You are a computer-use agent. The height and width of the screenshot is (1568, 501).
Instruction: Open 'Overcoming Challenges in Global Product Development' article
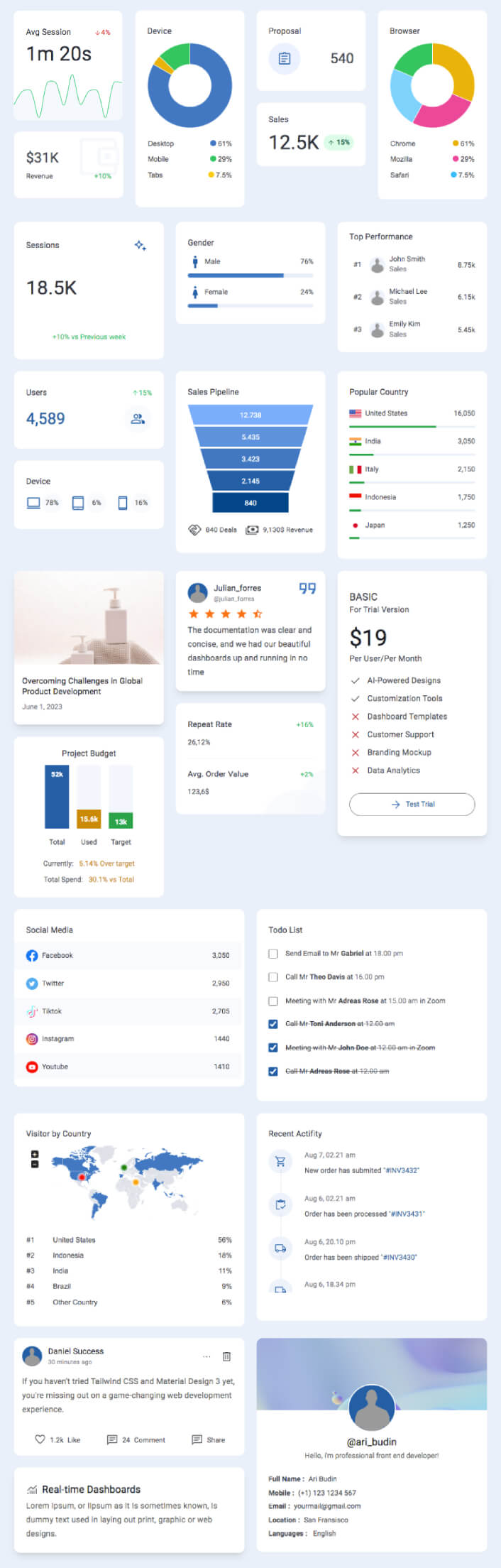(x=82, y=686)
